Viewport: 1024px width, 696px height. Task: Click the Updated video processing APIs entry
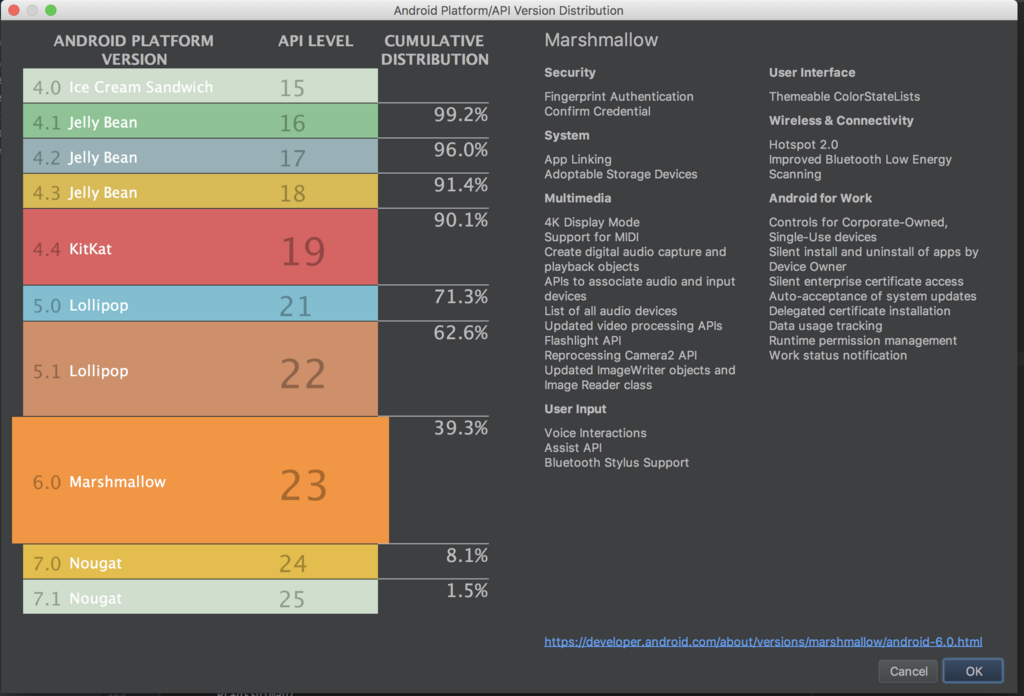point(633,326)
